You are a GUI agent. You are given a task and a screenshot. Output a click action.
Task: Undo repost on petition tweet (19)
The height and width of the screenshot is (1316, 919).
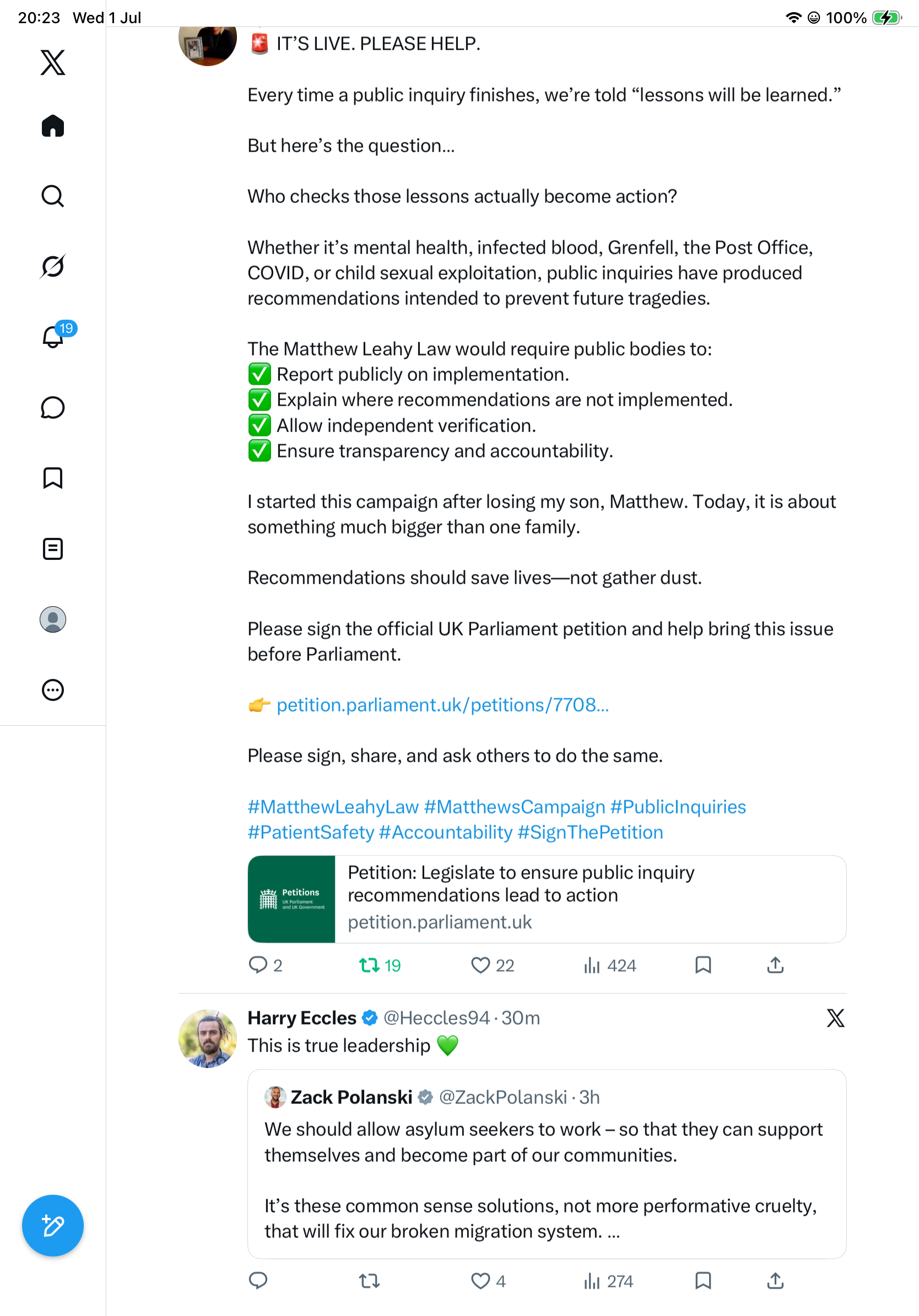[x=379, y=966]
